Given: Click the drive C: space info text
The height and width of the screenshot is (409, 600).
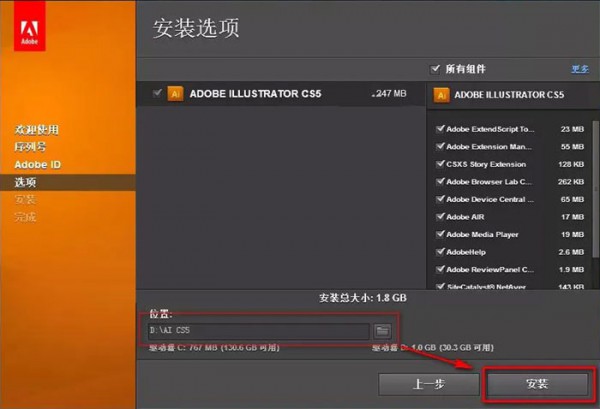Looking at the screenshot, I should pyautogui.click(x=214, y=348).
